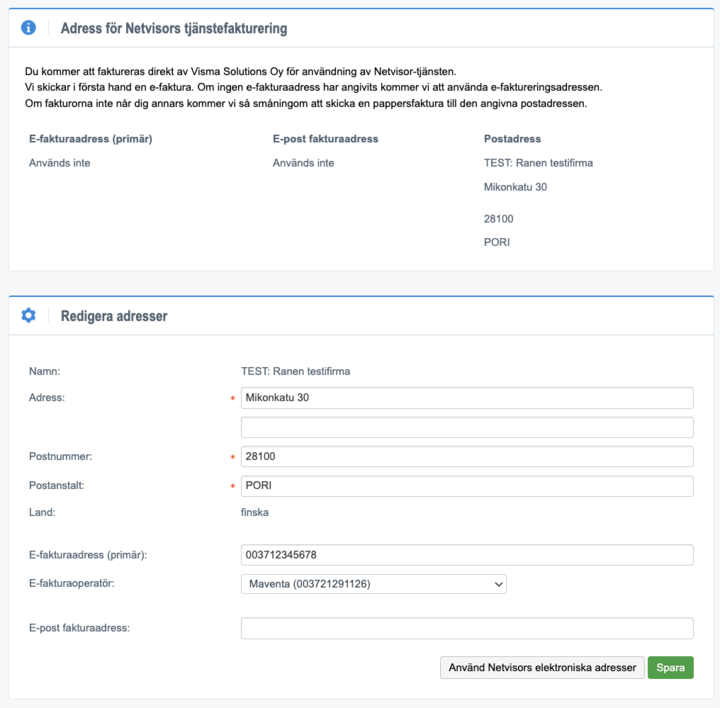Focus the Adress field with Mikonkatu 30
This screenshot has width=720, height=708.
tap(467, 398)
